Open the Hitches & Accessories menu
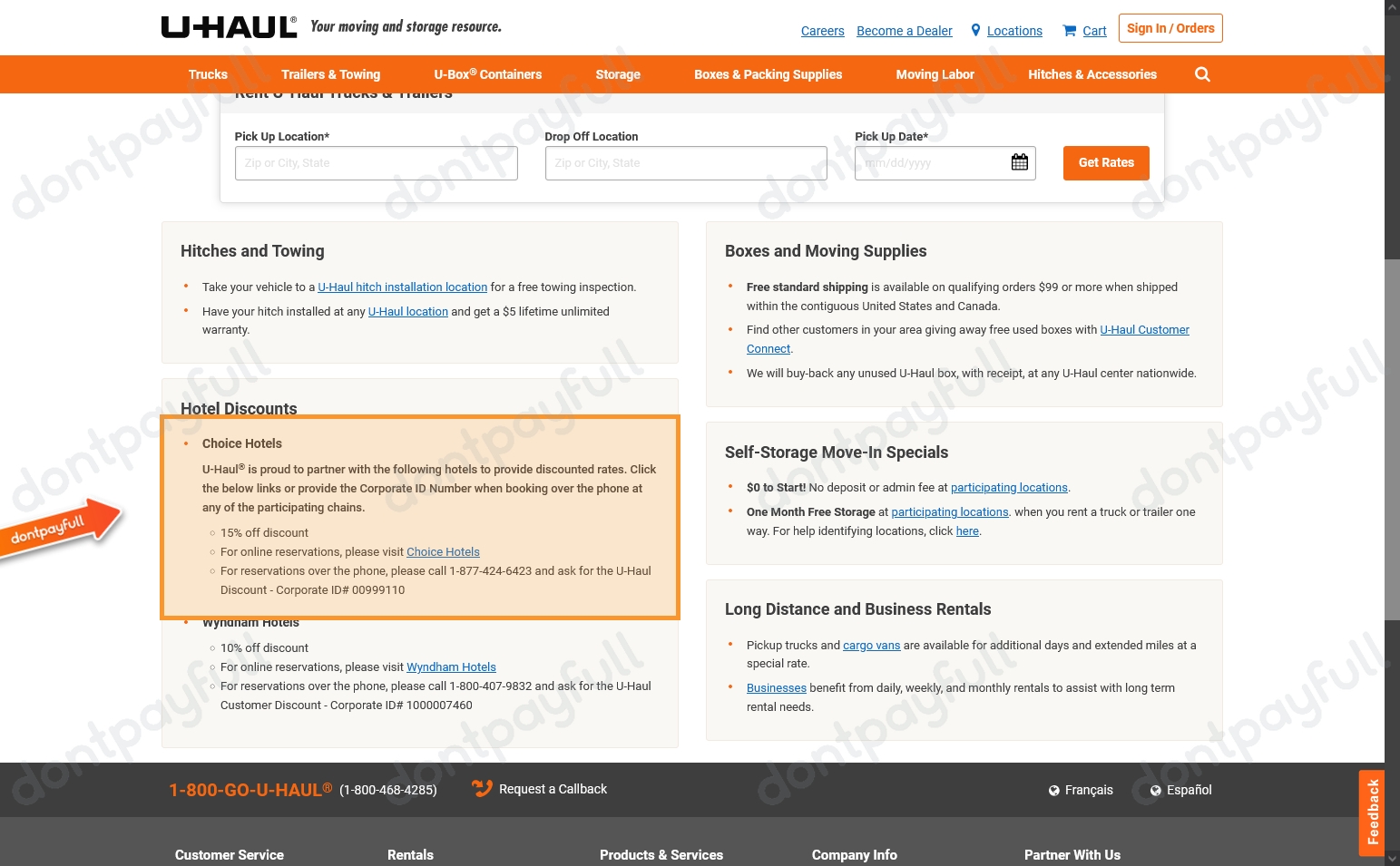The width and height of the screenshot is (1400, 866). click(1092, 74)
